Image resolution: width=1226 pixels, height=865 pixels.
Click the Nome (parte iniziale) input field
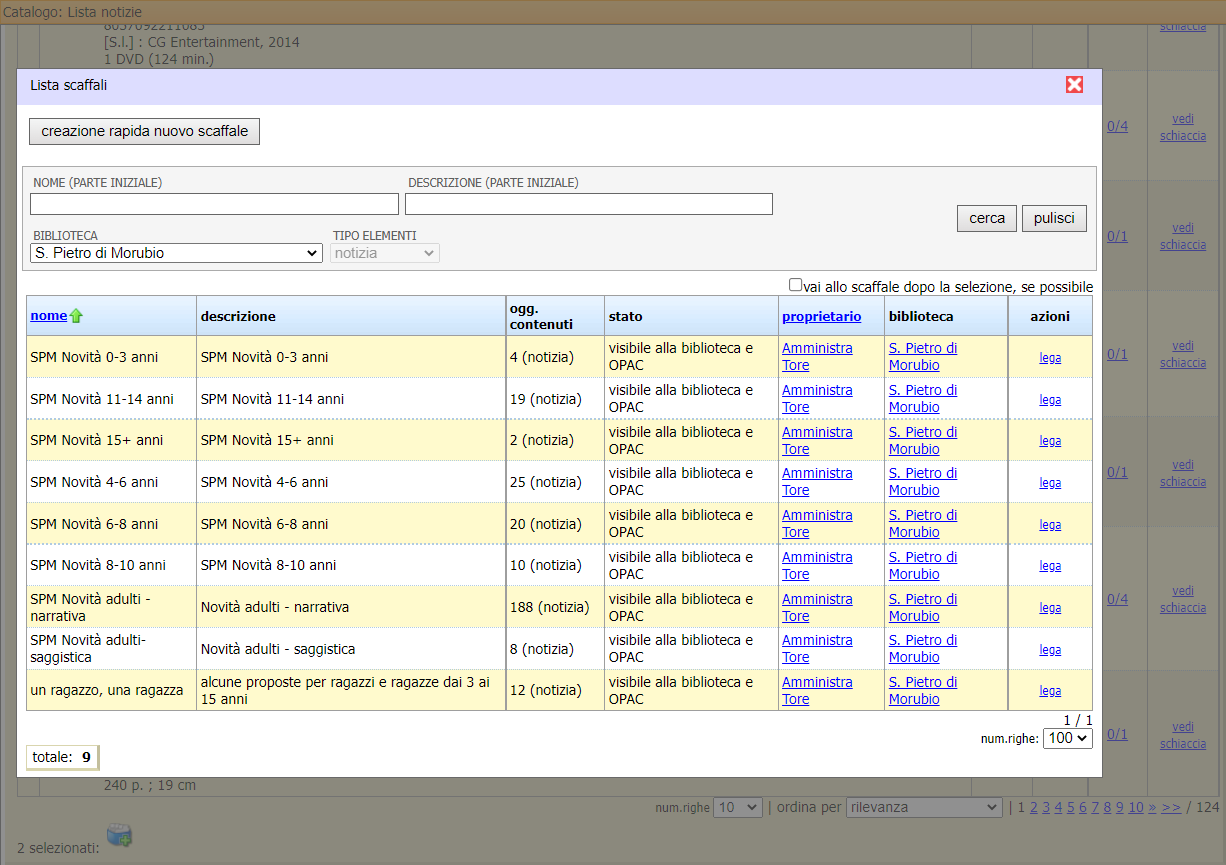[214, 204]
